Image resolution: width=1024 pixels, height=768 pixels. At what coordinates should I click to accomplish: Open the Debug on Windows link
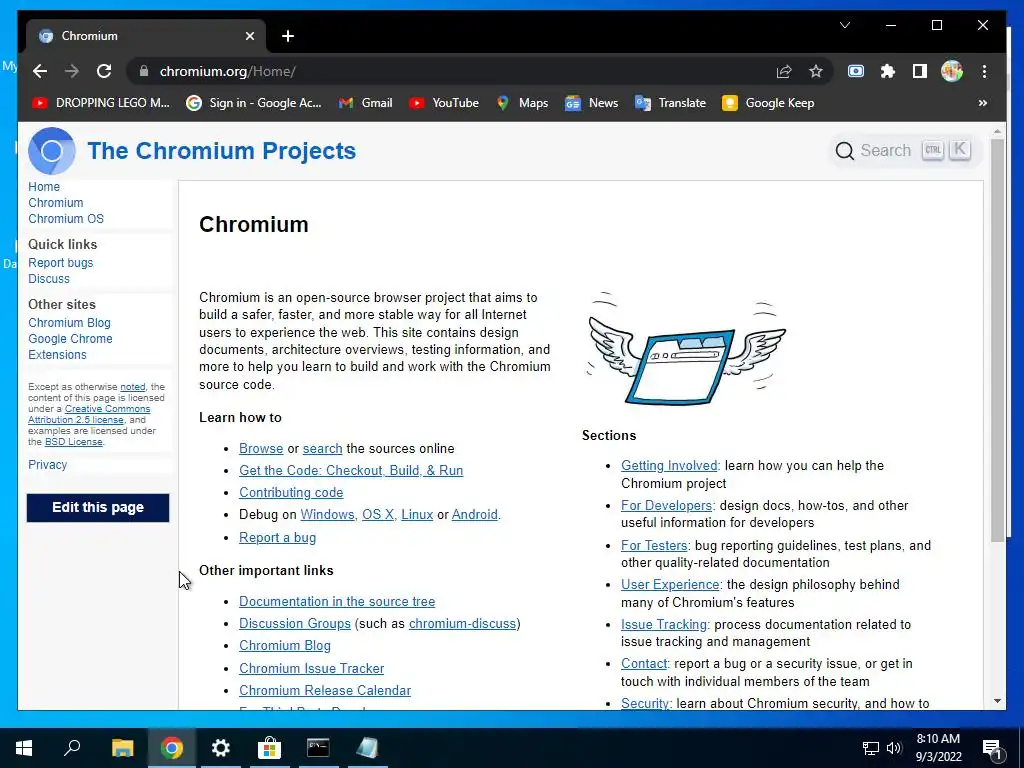[x=327, y=515]
